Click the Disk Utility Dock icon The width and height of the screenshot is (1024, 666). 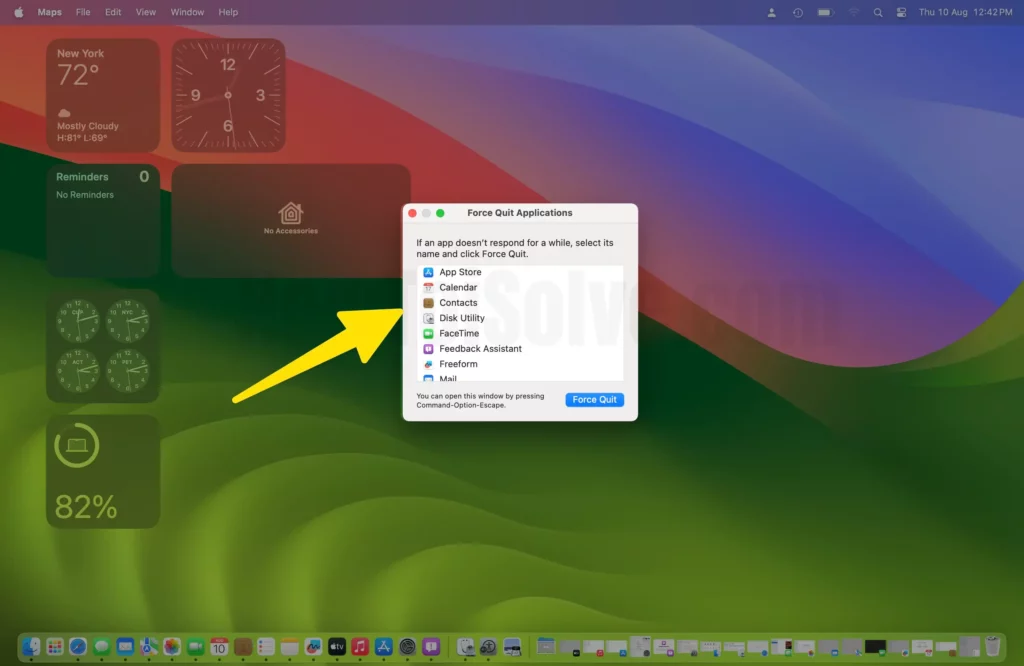(465, 646)
